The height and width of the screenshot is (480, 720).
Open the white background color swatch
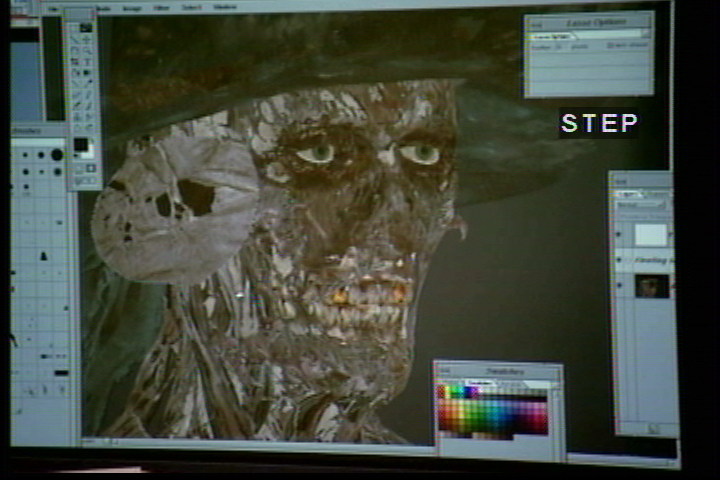point(90,152)
